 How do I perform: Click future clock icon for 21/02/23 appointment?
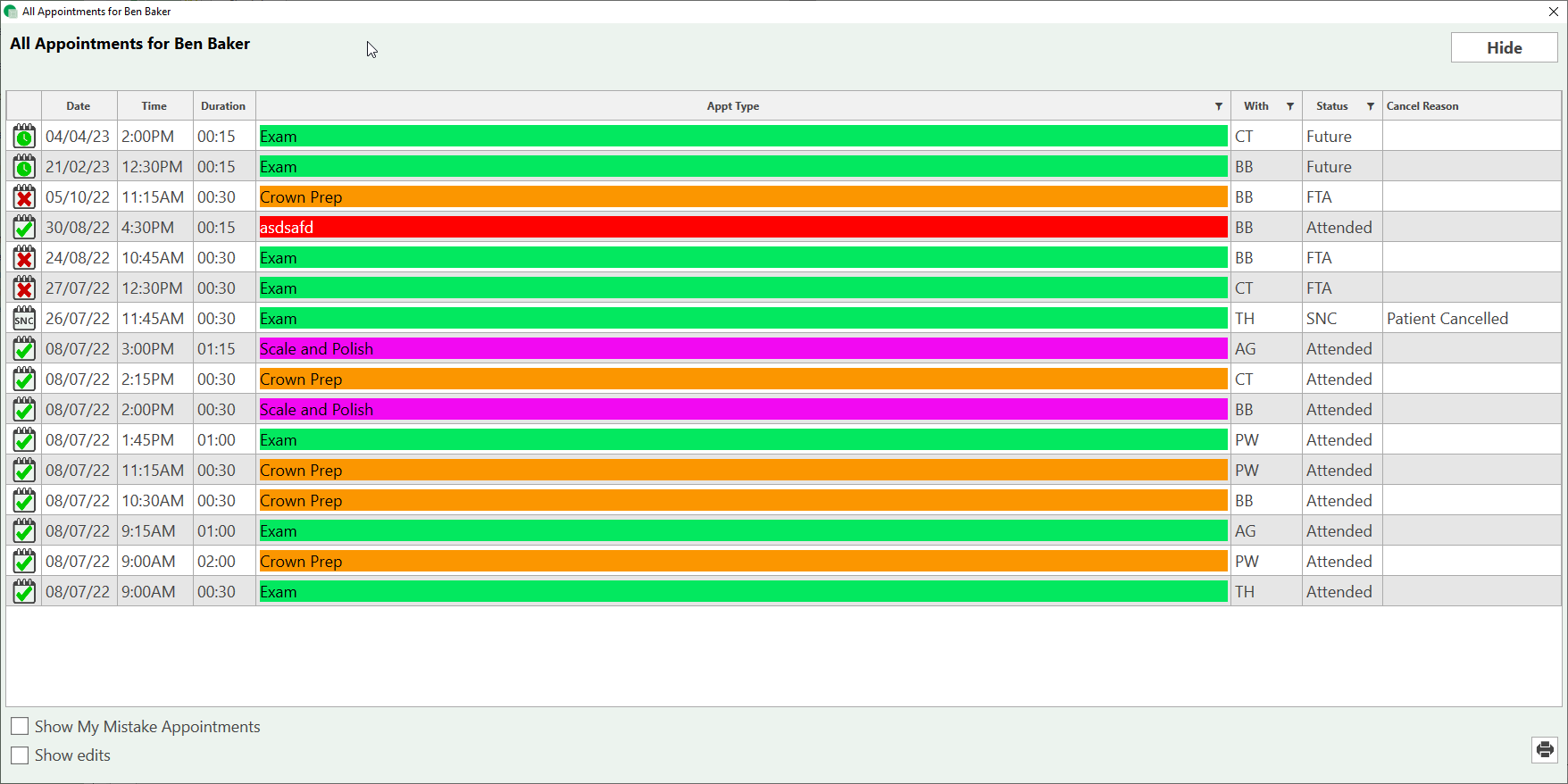coord(24,167)
